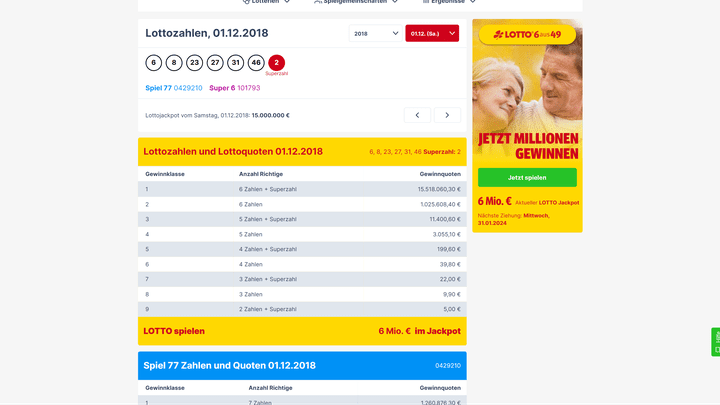Click the 1.025.608,40 € payout cell

pos(440,204)
